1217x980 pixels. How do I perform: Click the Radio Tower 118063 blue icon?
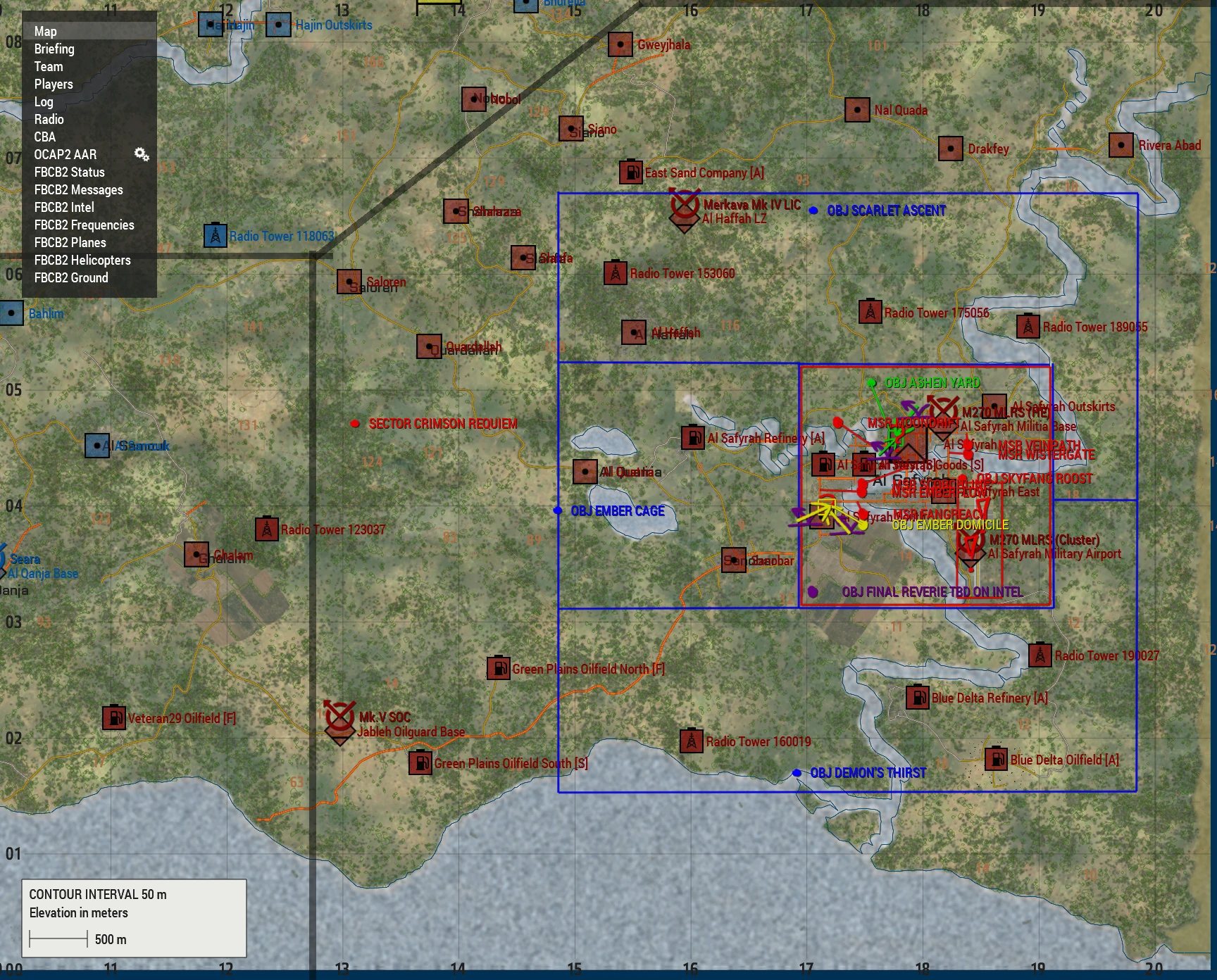(x=215, y=235)
